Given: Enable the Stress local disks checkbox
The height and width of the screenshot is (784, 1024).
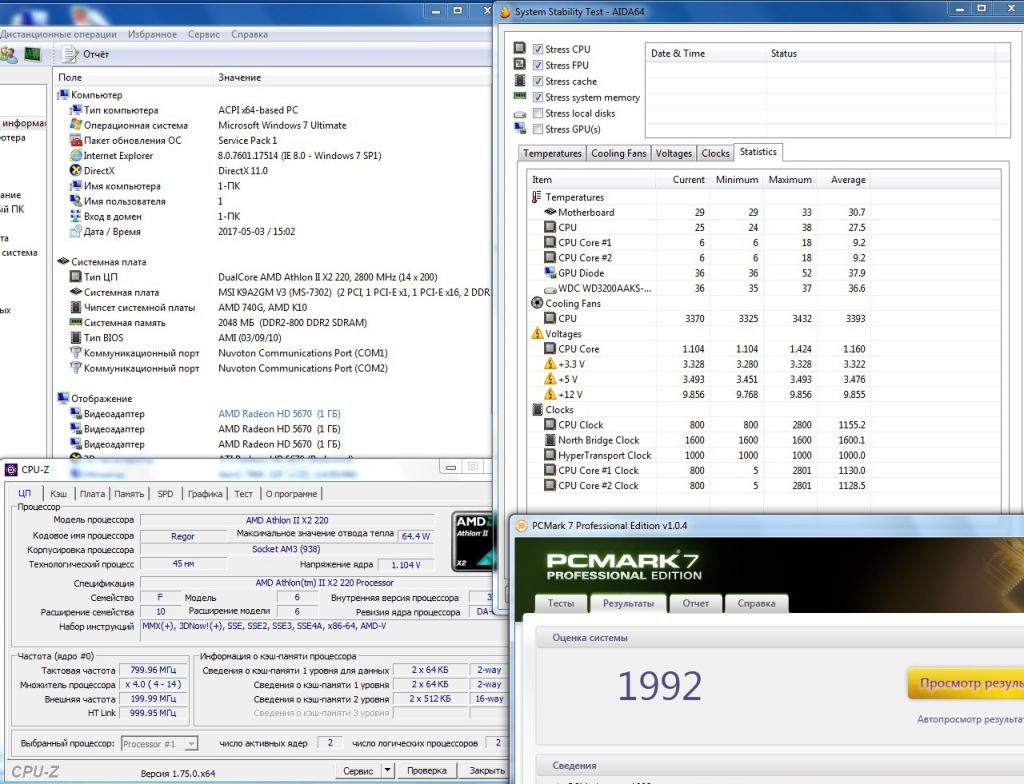Looking at the screenshot, I should (x=538, y=113).
